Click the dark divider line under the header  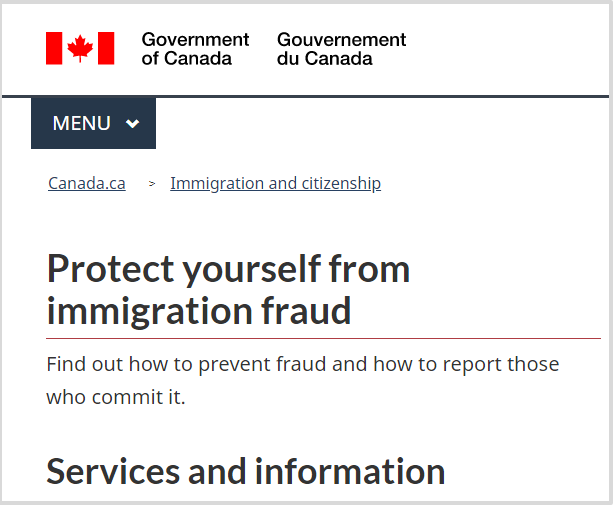pos(306,96)
